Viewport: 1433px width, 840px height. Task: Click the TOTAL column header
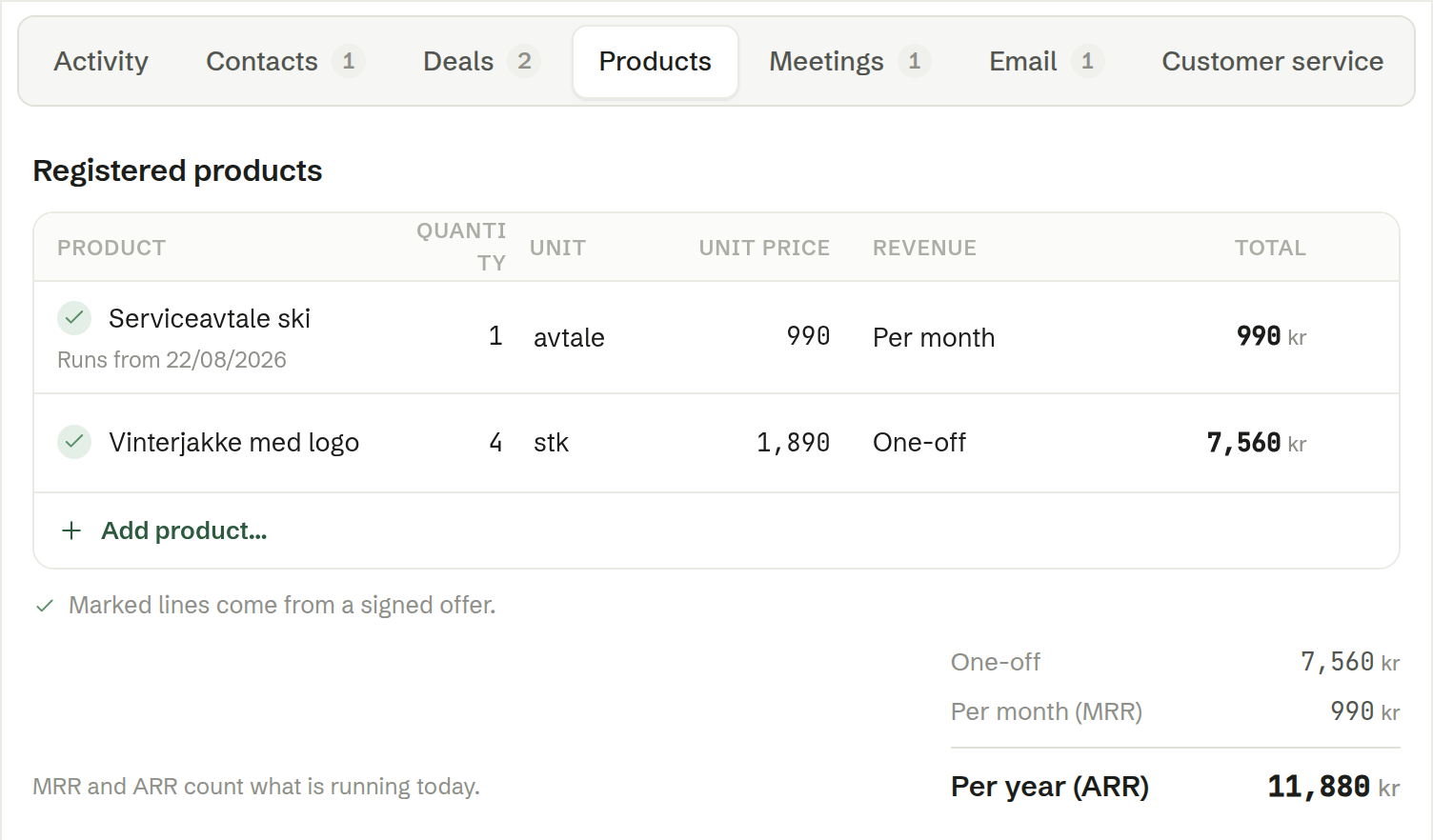[1270, 248]
